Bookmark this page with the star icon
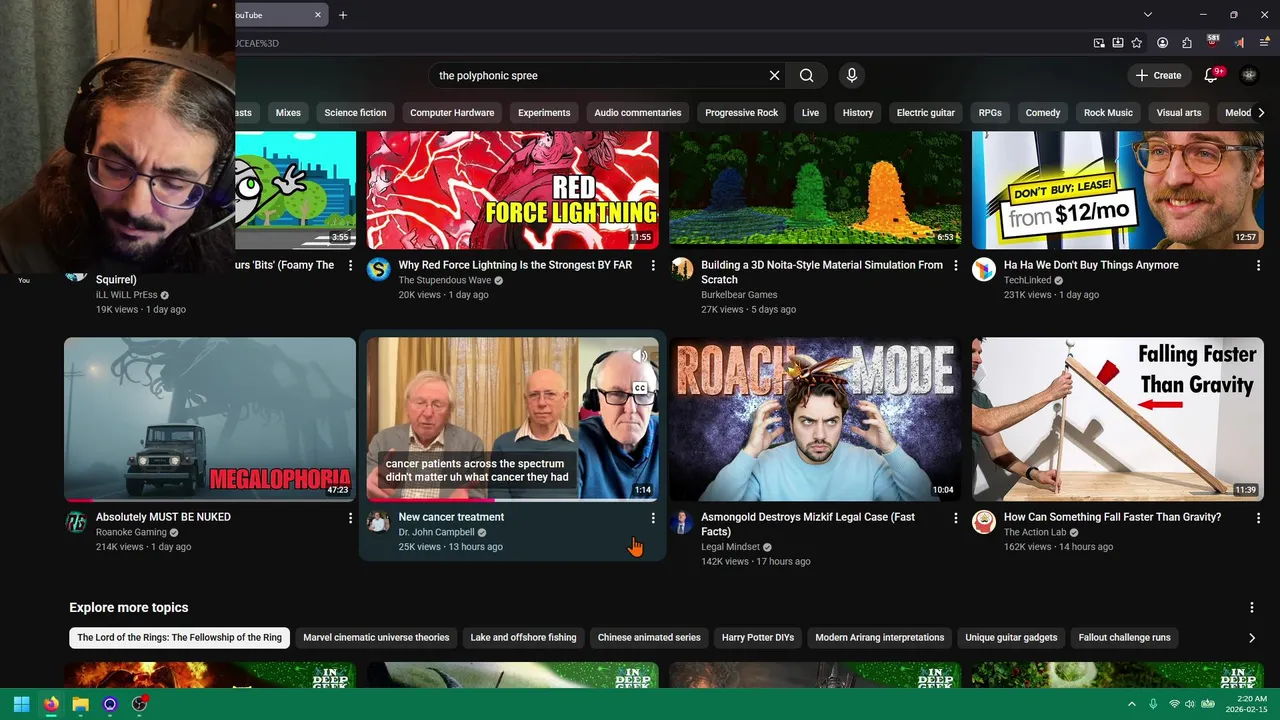 1137,43
